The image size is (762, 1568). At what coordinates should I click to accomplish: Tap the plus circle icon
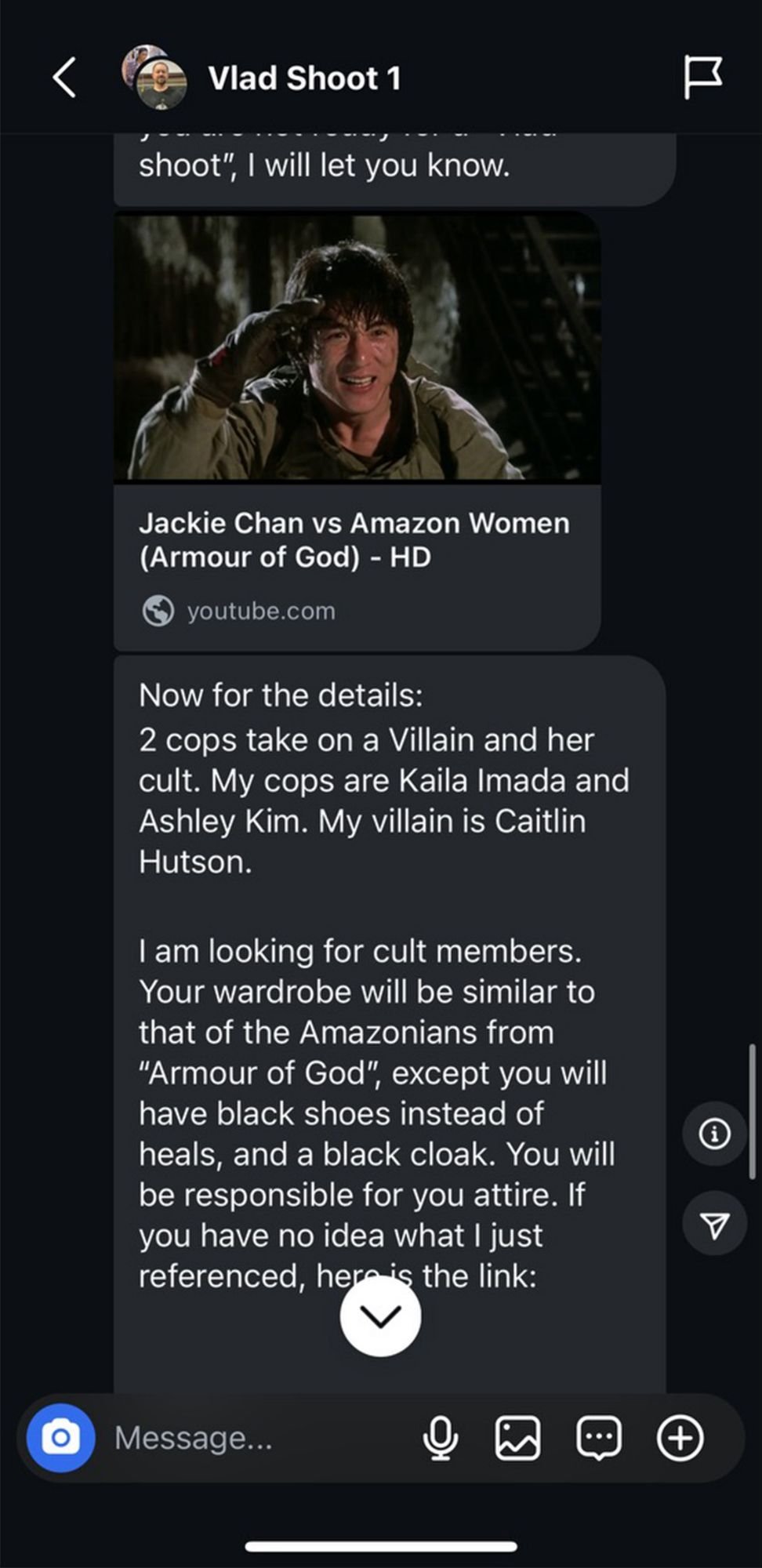(680, 1438)
